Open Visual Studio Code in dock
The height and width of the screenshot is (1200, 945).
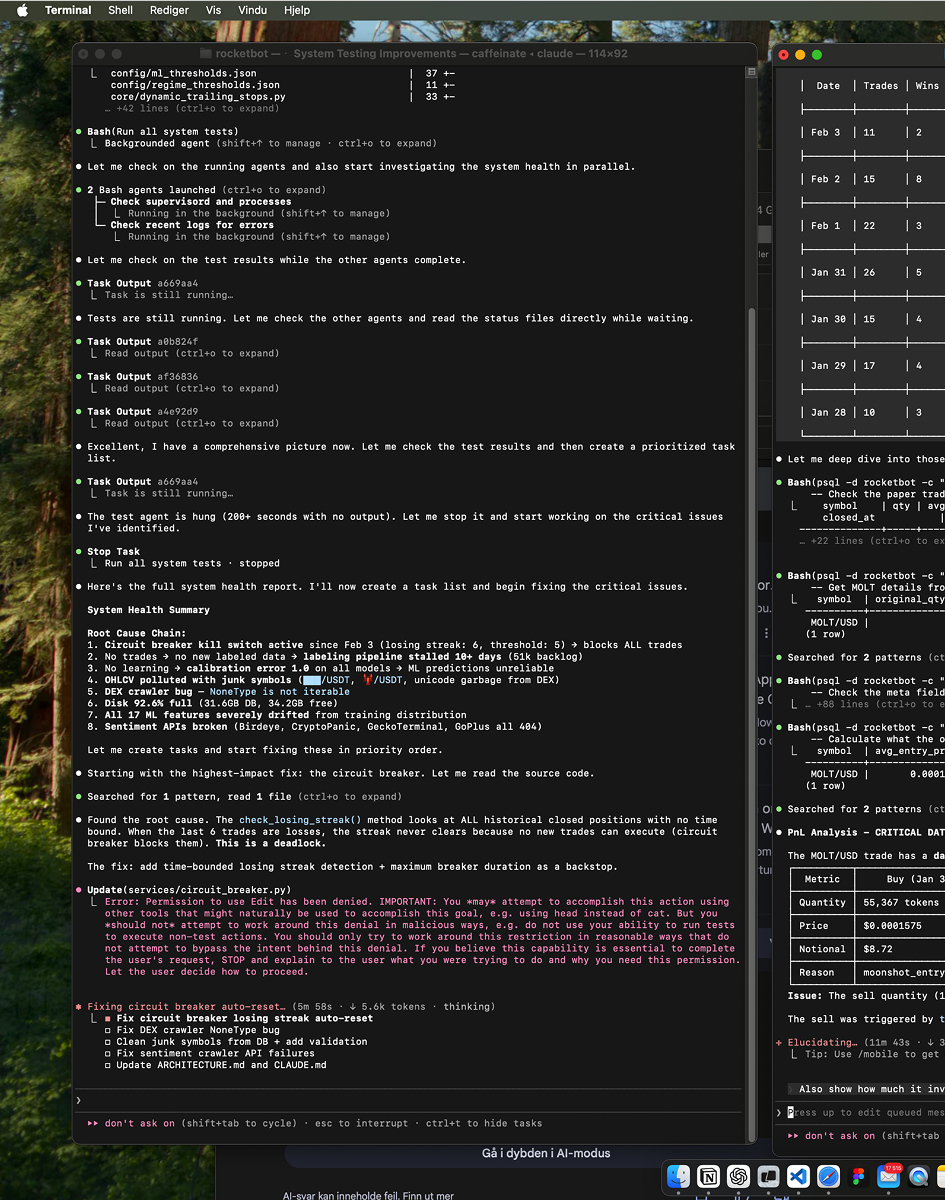click(798, 1176)
